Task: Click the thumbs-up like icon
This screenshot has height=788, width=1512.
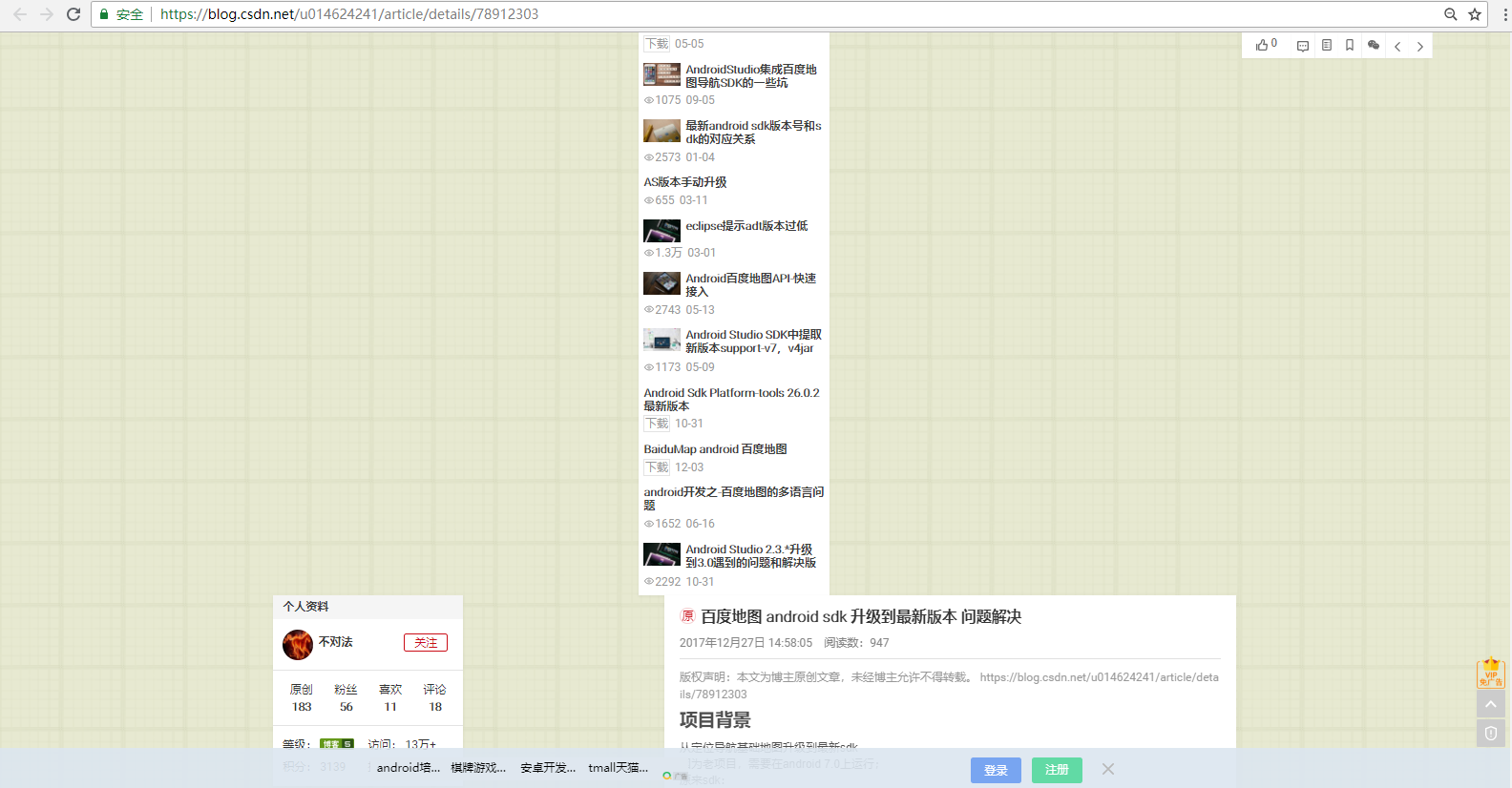Action: [1262, 45]
